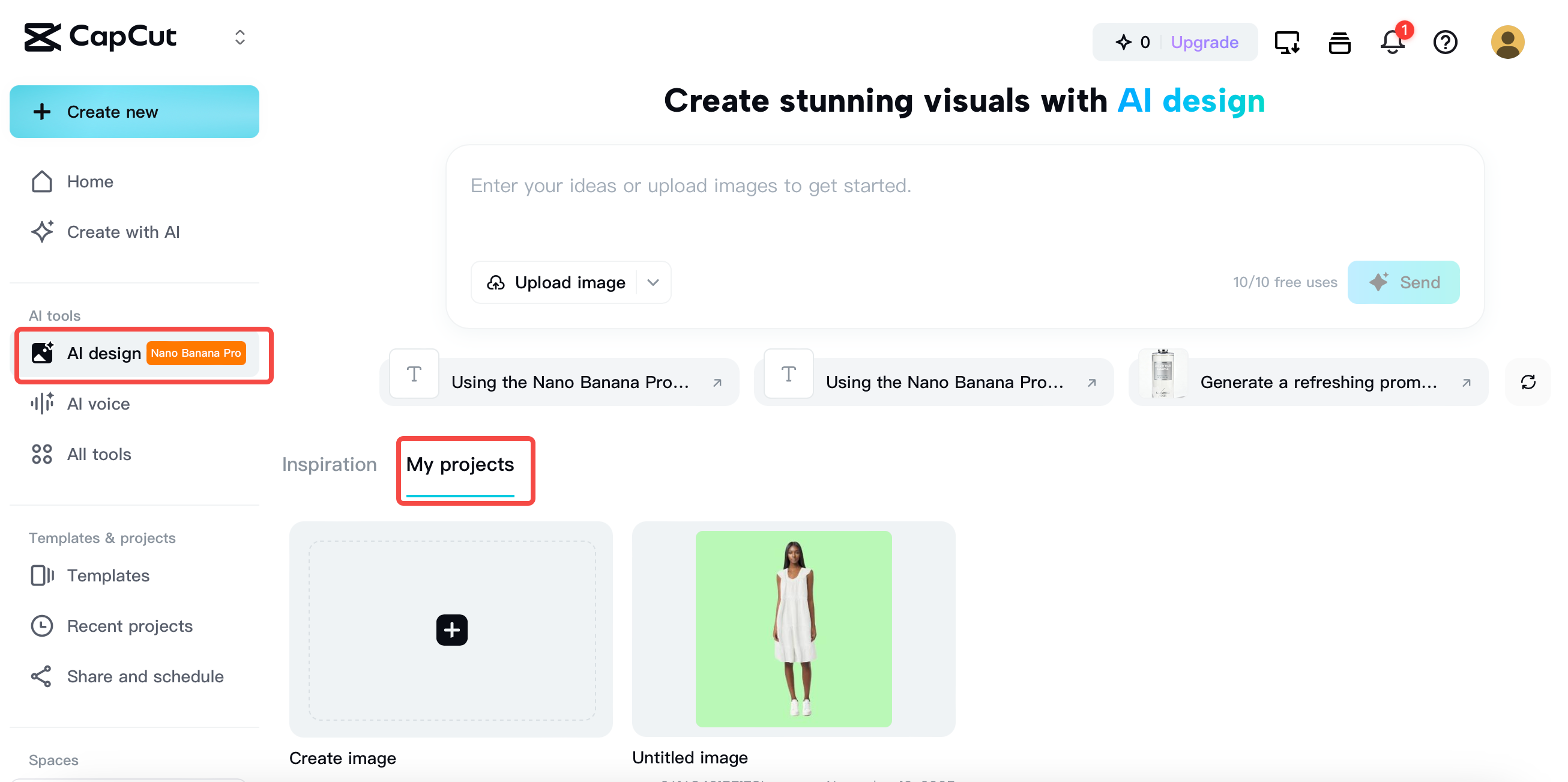Click the download desktop app icon
Viewport: 1568px width, 782px height.
tap(1287, 42)
